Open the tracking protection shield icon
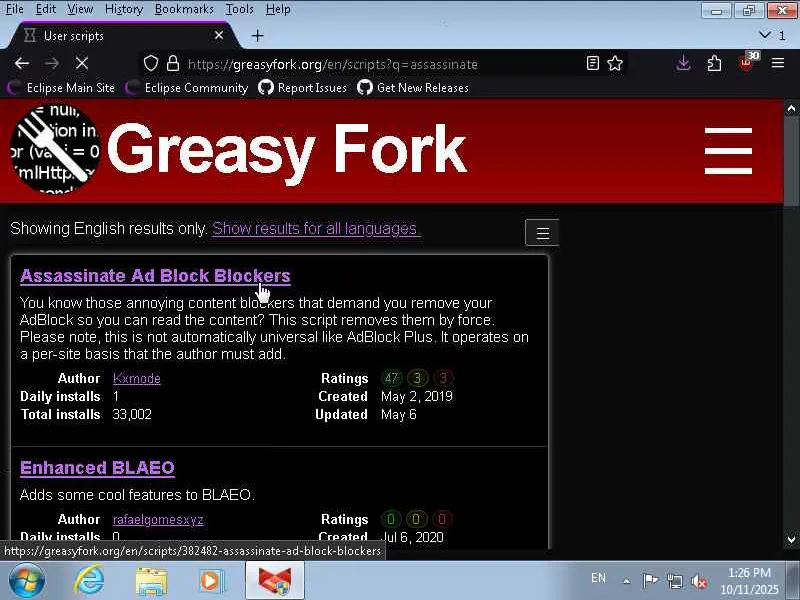Screen dimensions: 800x600 (151, 64)
